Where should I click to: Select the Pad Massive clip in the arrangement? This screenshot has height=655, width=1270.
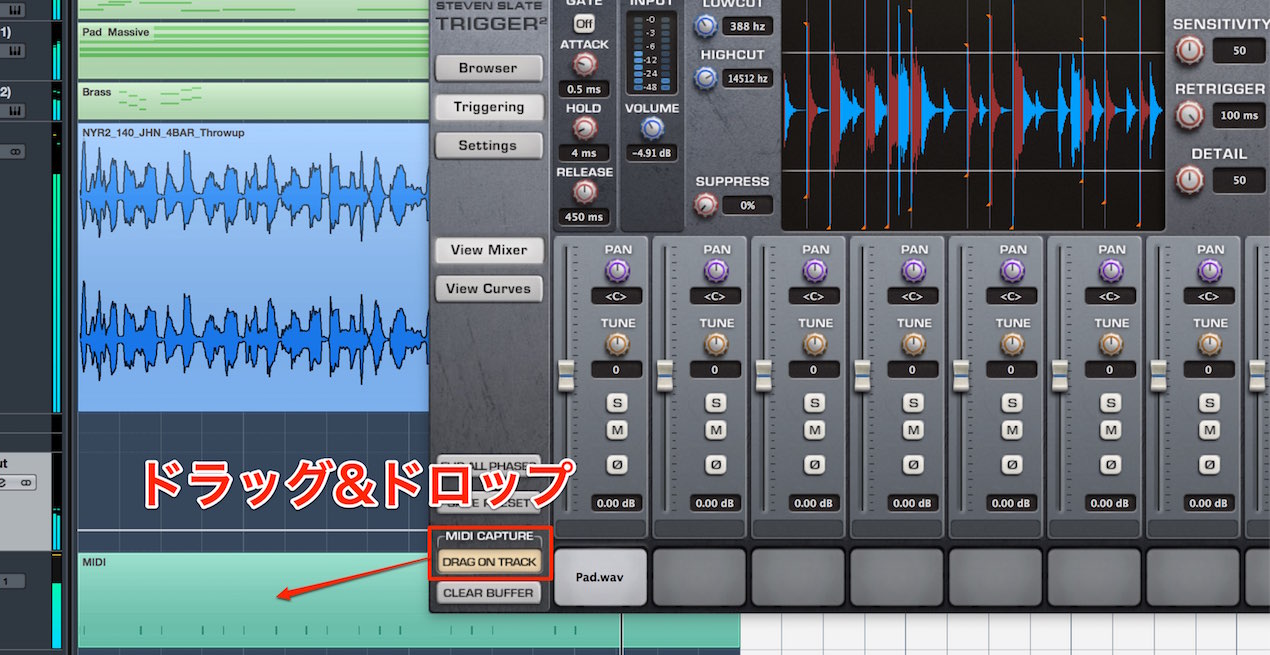[x=254, y=51]
